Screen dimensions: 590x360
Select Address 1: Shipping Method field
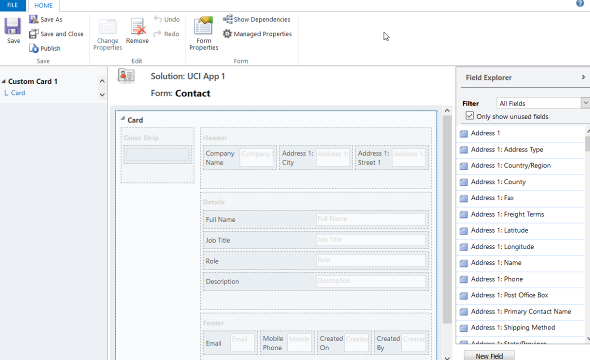click(x=521, y=328)
